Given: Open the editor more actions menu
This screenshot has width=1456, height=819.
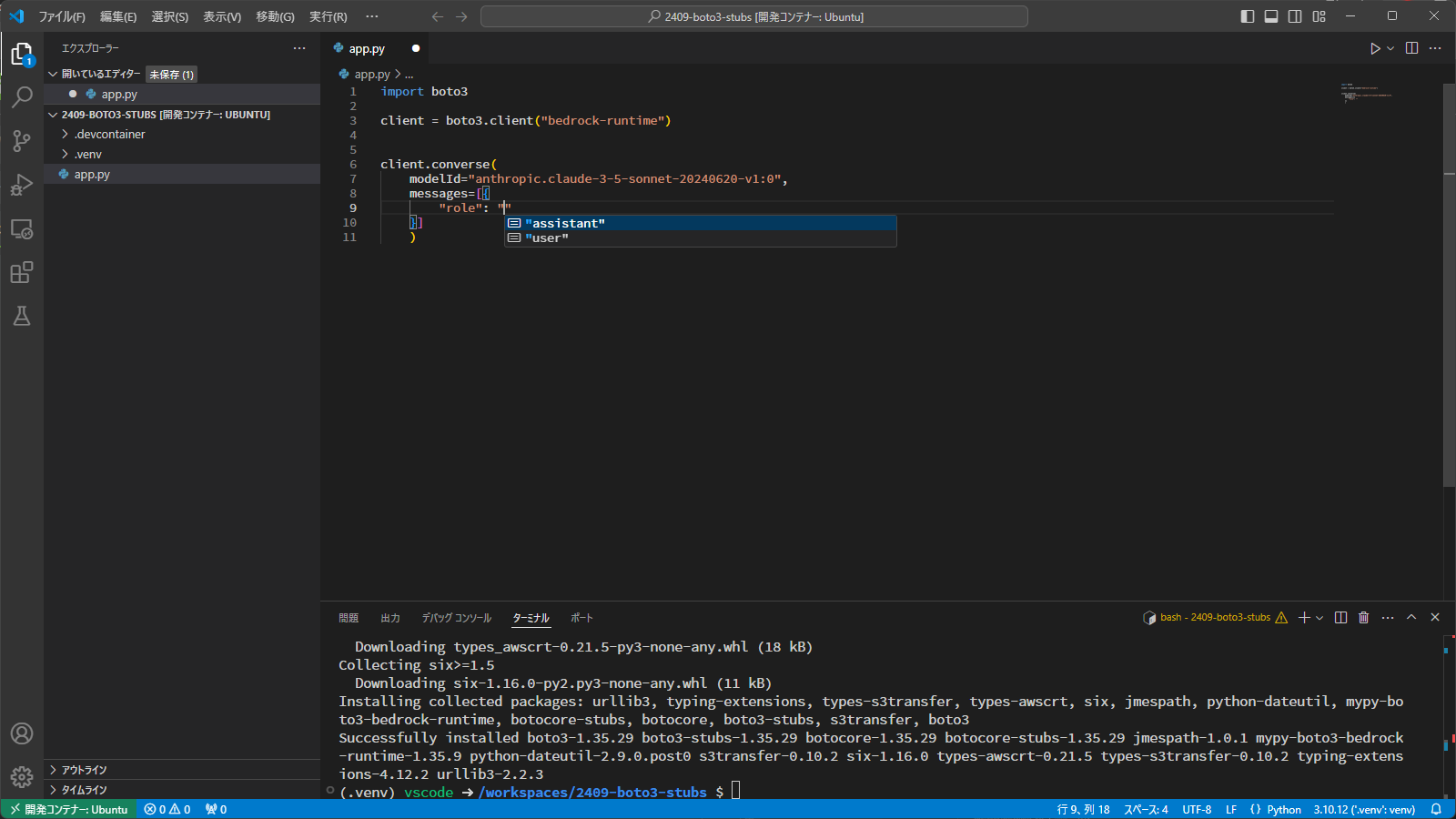Looking at the screenshot, I should [x=1435, y=48].
